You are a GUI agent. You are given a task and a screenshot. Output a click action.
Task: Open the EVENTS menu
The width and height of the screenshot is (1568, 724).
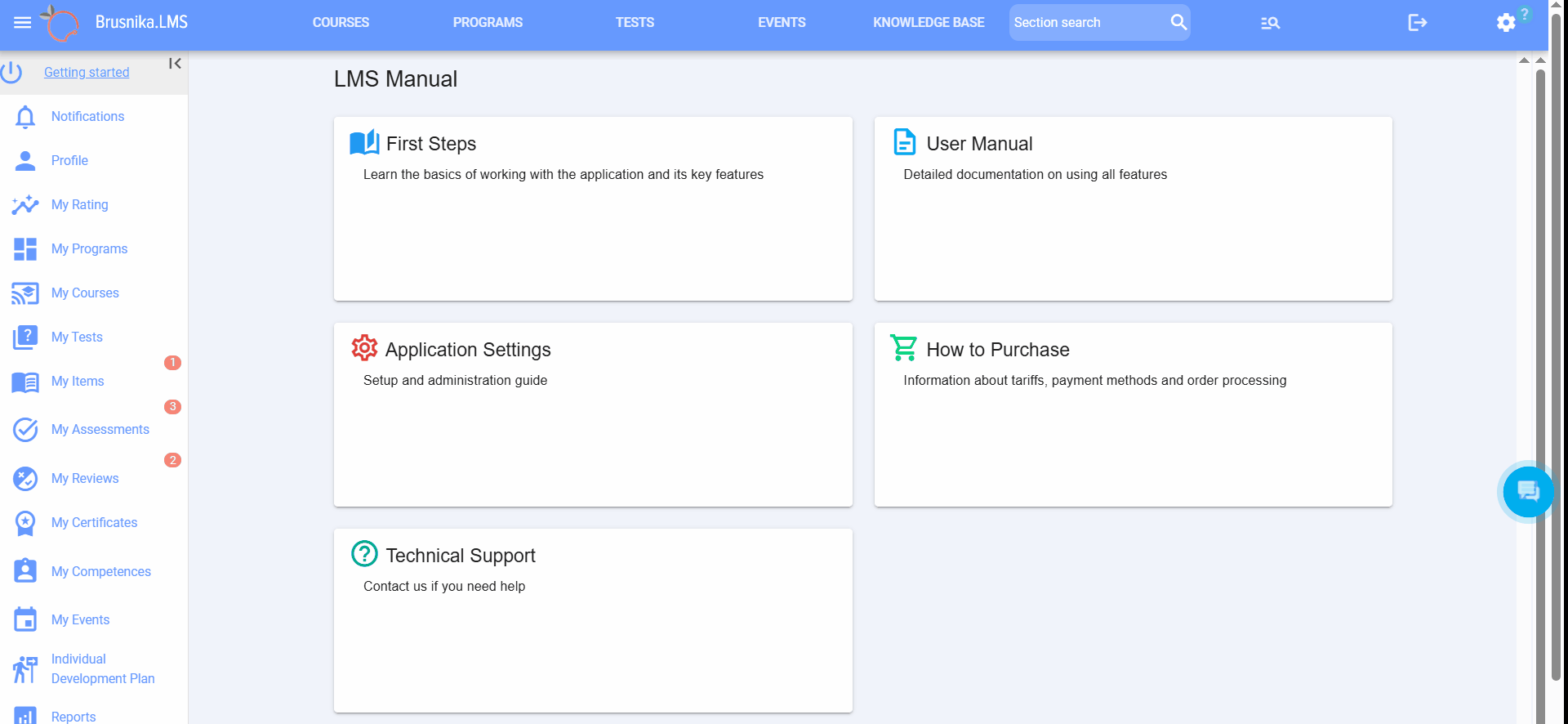pos(782,23)
